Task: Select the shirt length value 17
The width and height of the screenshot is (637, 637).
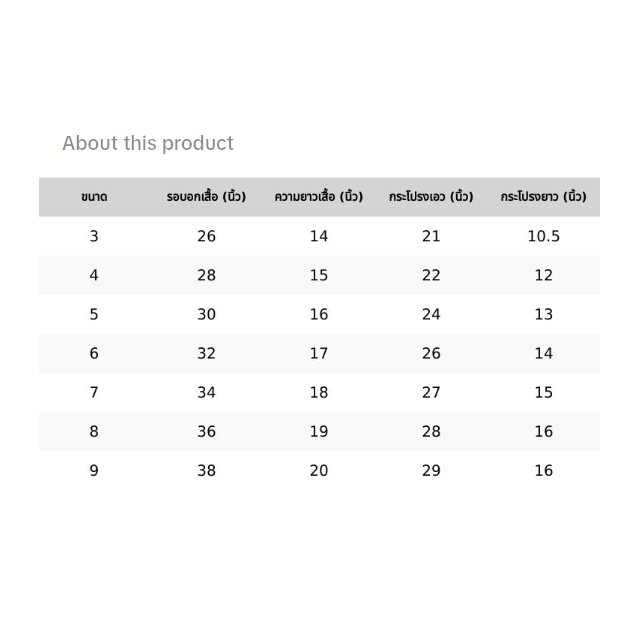Action: [x=318, y=353]
